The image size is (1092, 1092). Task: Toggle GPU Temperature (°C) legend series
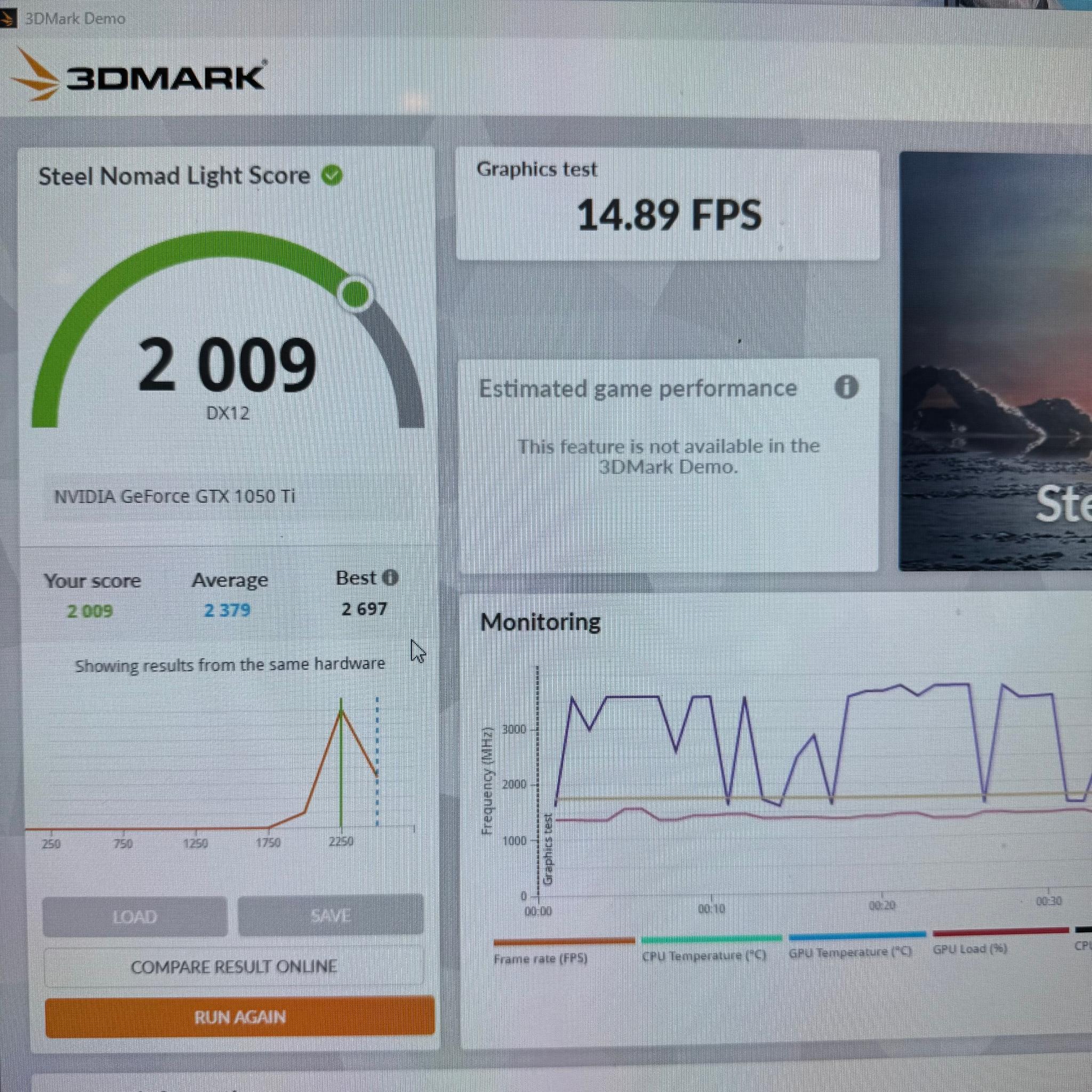click(x=857, y=945)
